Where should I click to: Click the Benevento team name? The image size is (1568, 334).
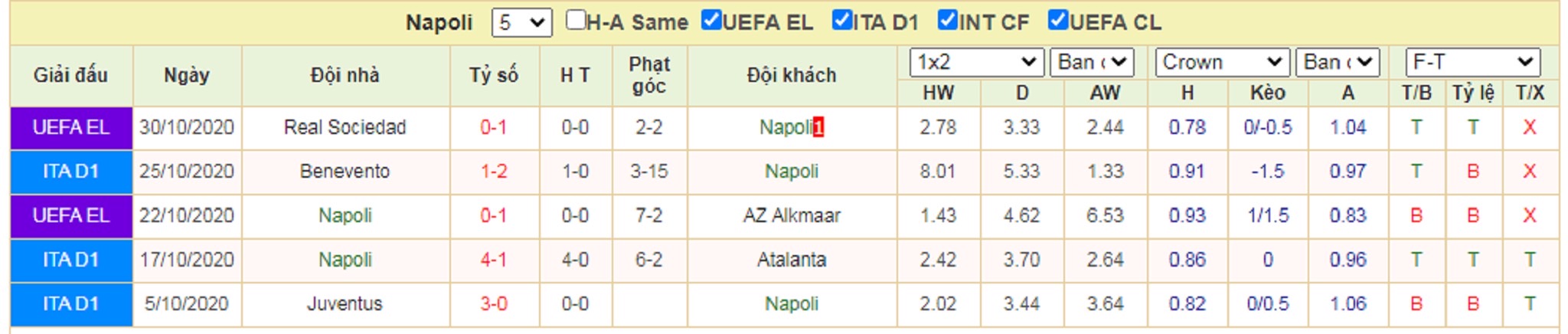(345, 172)
